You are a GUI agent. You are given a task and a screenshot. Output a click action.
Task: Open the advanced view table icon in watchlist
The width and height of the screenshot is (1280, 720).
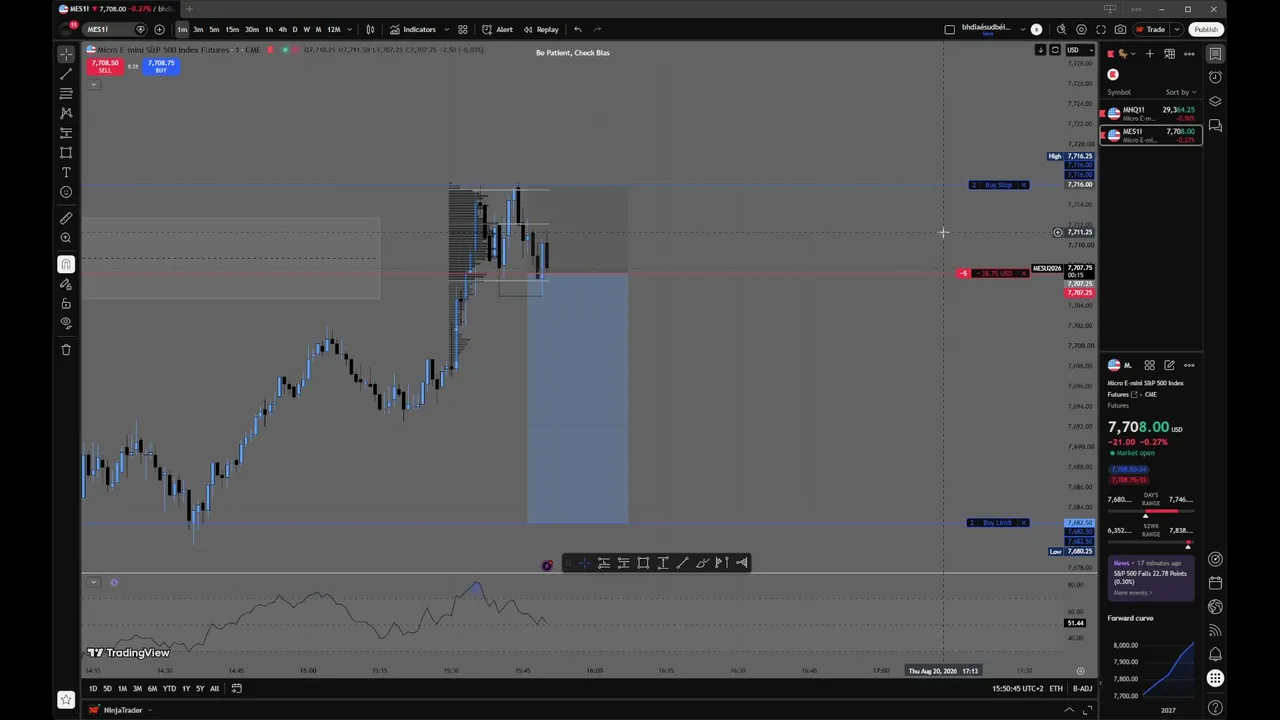tap(1169, 54)
